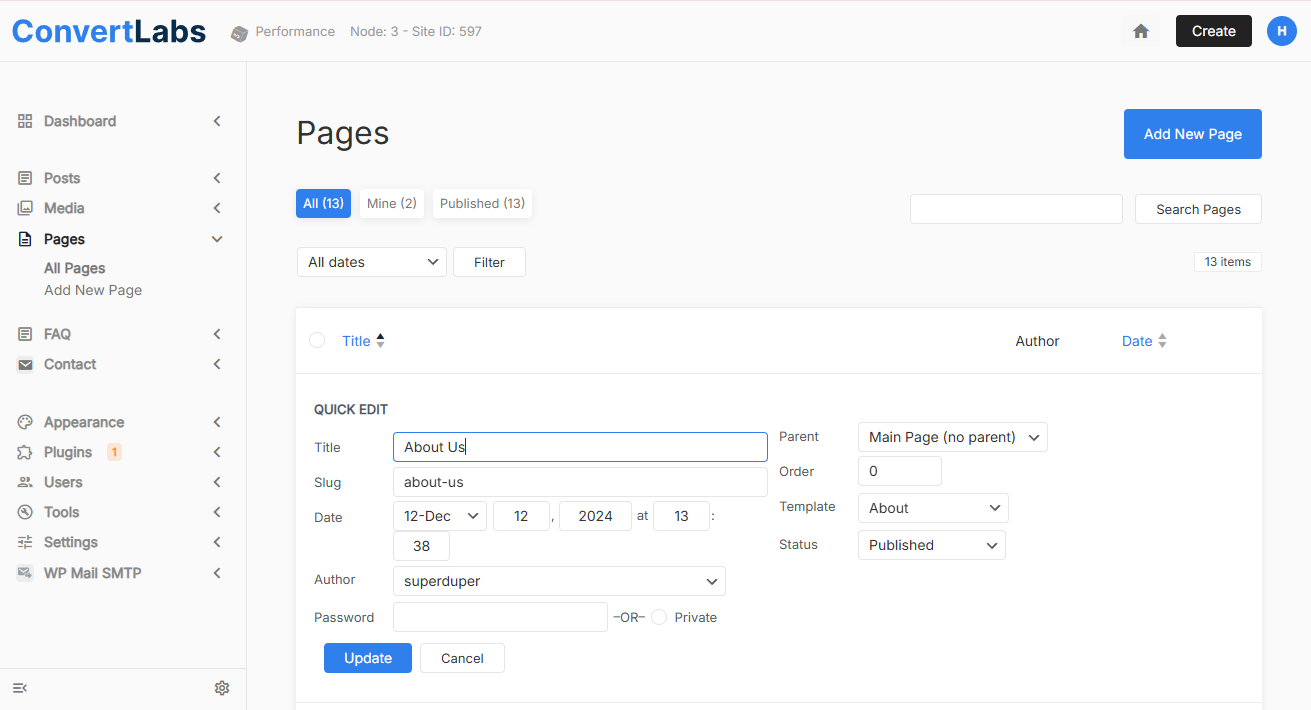Screen dimensions: 1311x710
Task: Toggle the select-all checkbox beside Title
Action: (x=317, y=341)
